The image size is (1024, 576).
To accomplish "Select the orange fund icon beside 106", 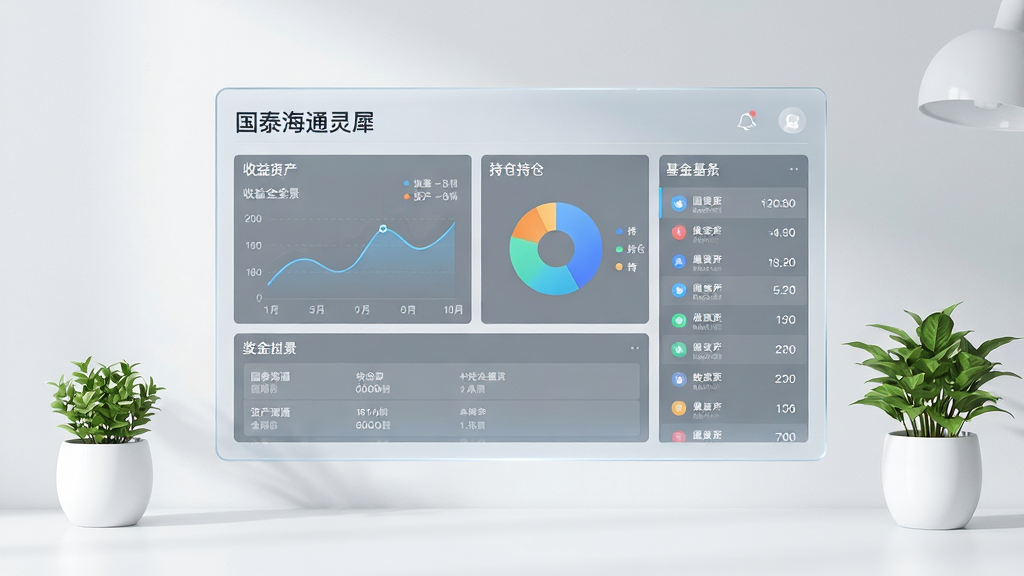I will pyautogui.click(x=679, y=408).
